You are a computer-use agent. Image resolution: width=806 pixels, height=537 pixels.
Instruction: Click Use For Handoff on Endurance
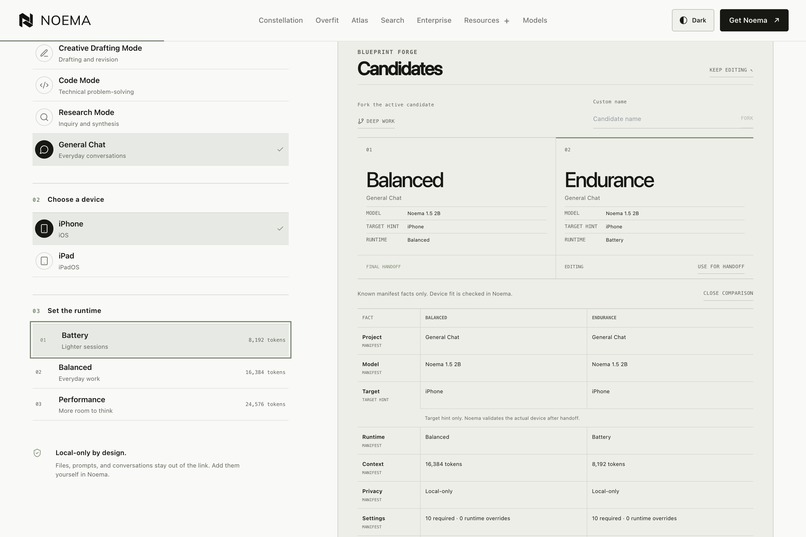coord(721,267)
